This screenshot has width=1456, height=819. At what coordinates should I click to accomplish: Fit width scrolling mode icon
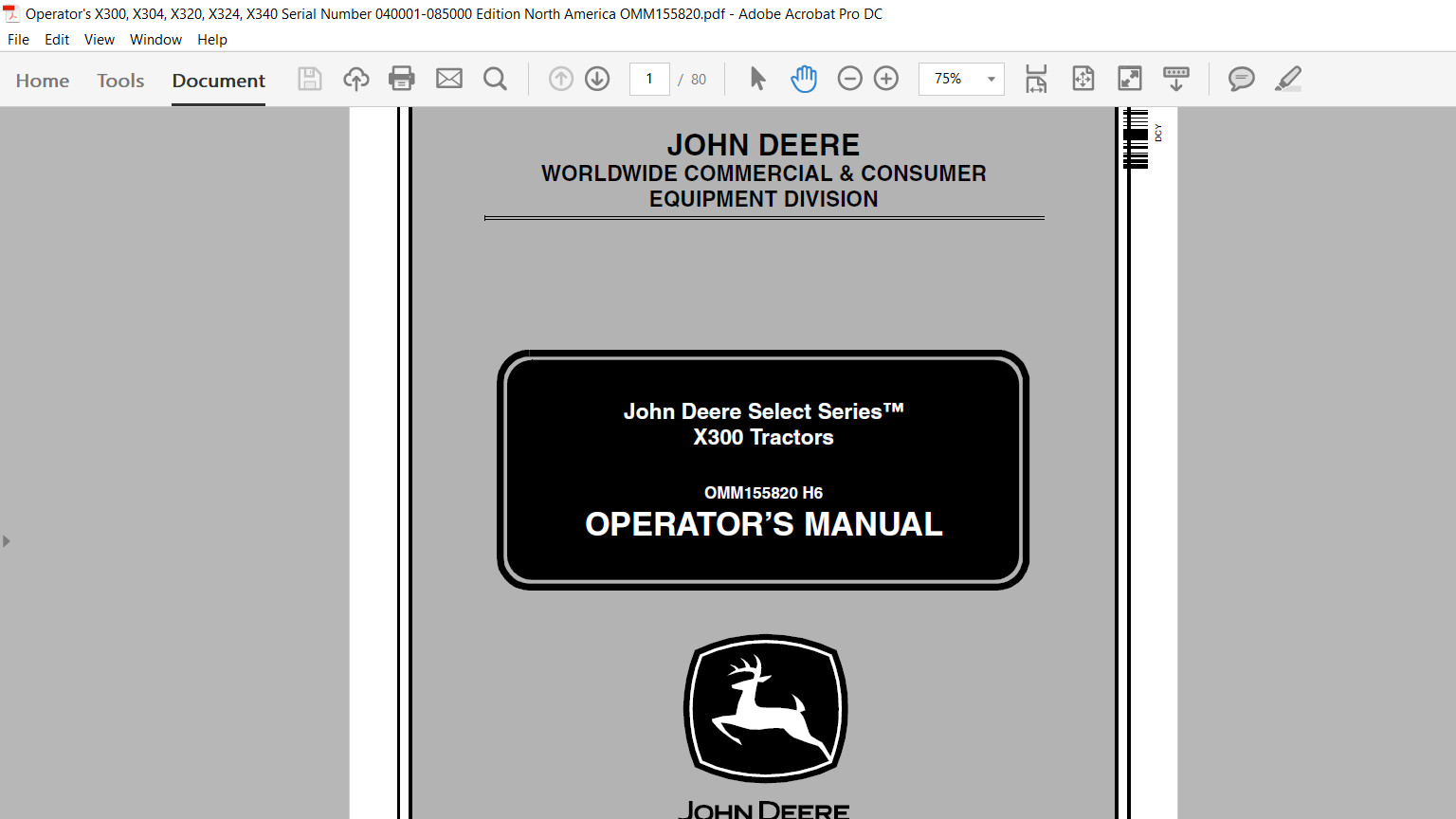click(1036, 79)
